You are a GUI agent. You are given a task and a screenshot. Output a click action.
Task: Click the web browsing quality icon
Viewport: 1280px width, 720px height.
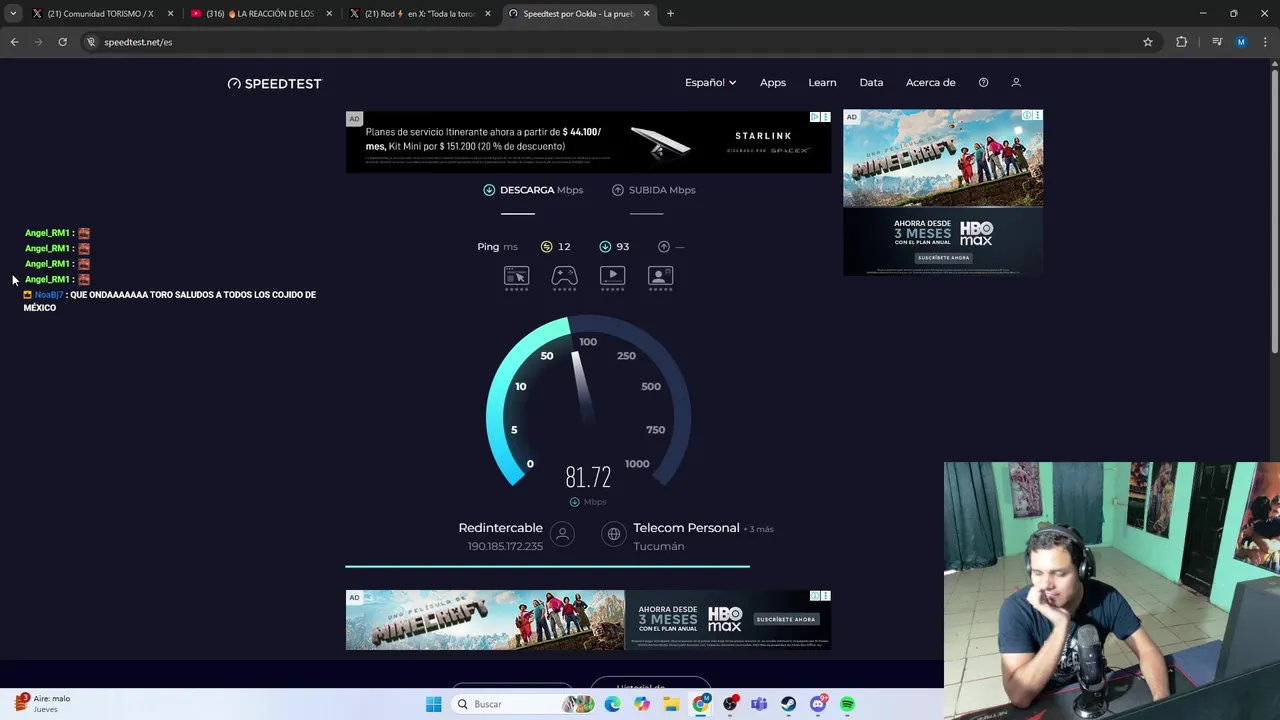pos(516,276)
